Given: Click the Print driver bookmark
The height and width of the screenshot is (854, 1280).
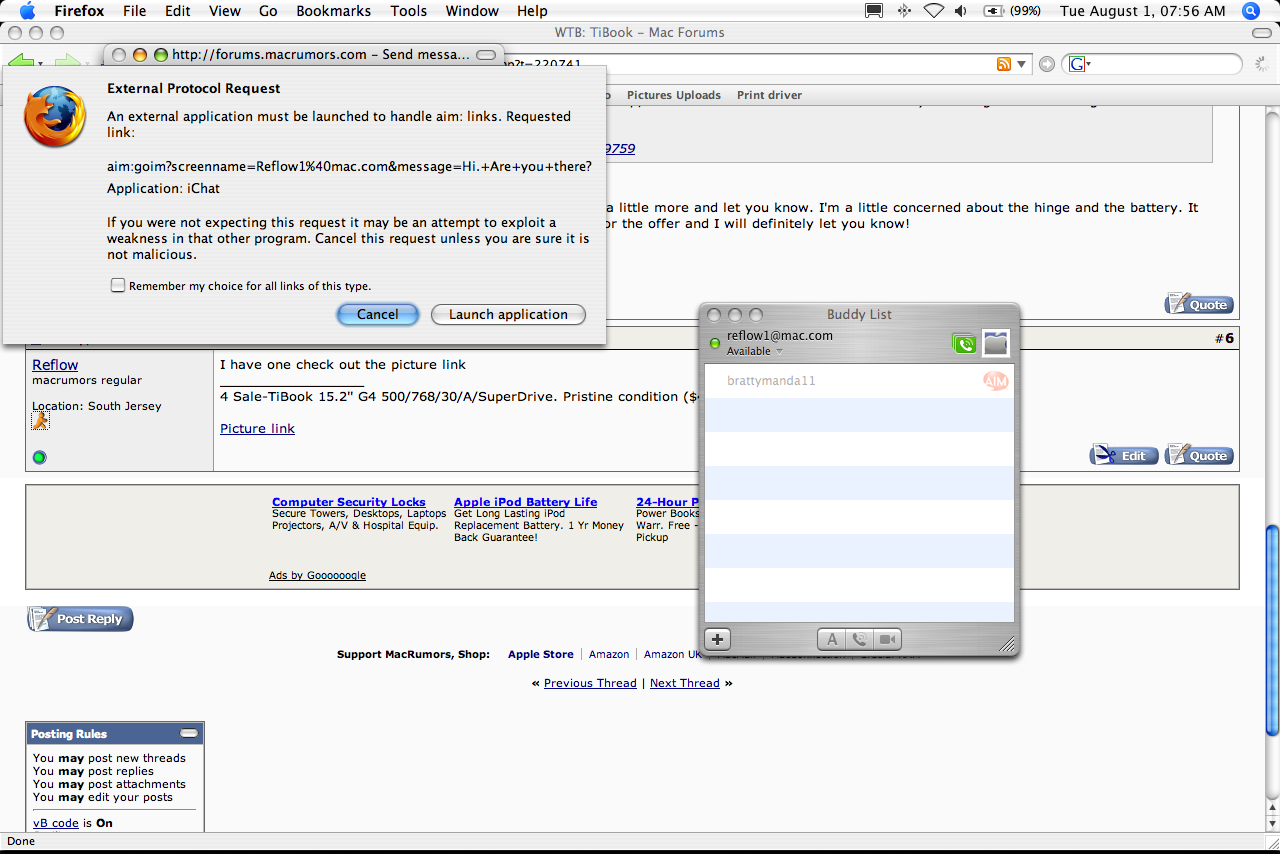Looking at the screenshot, I should 770,95.
